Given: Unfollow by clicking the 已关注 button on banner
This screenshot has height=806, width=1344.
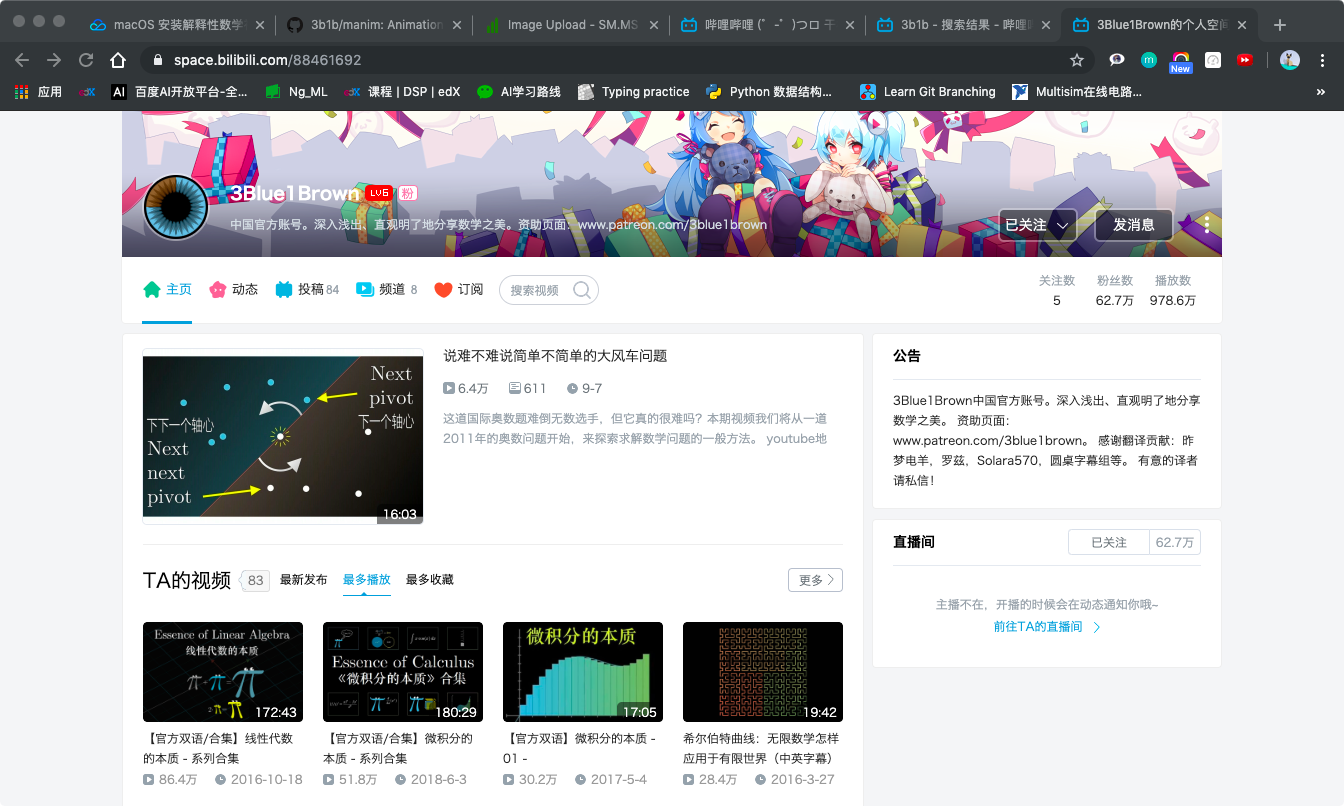Looking at the screenshot, I should [x=1028, y=225].
